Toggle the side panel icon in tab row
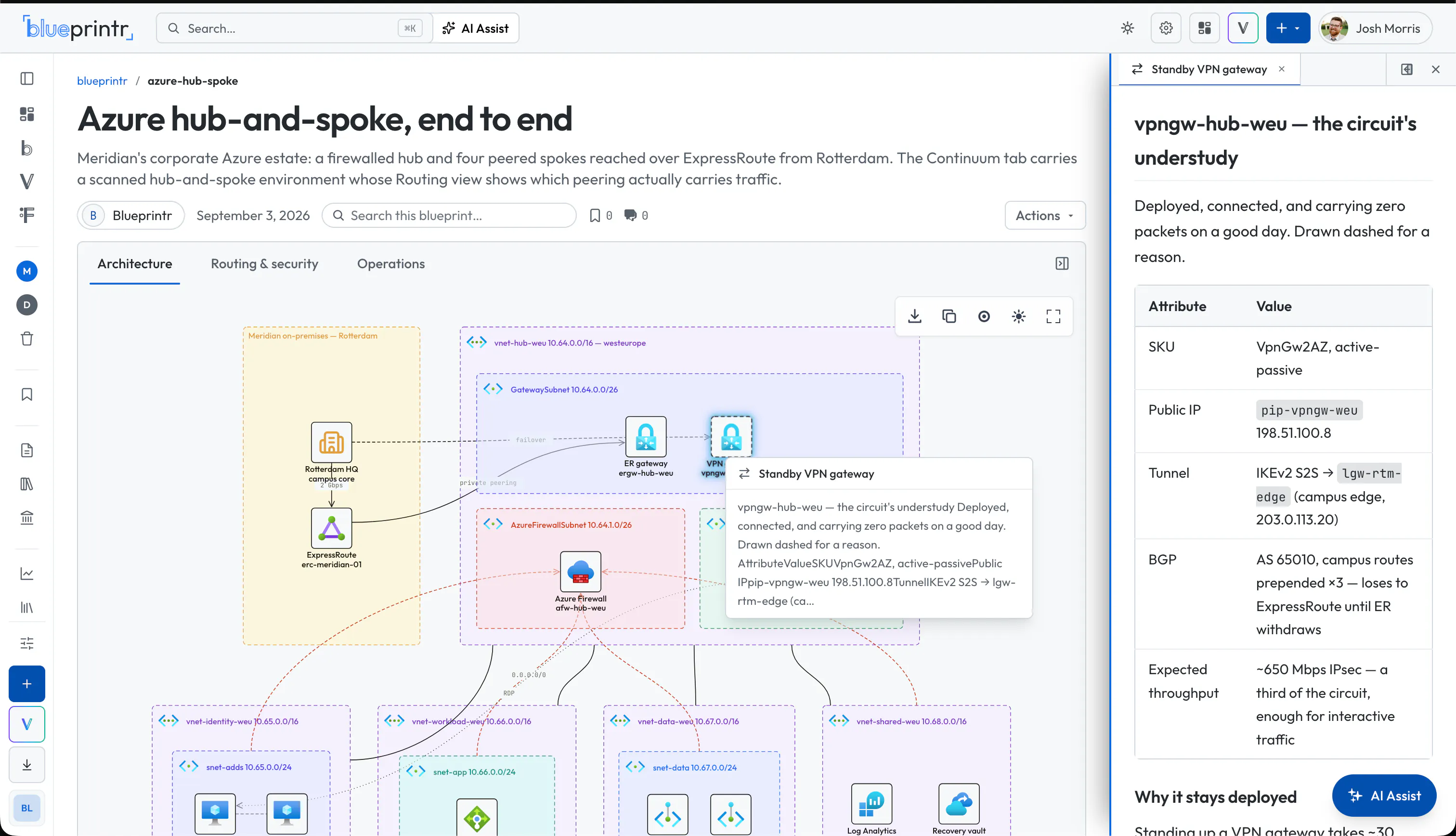This screenshot has width=1456, height=836. pos(1062,263)
